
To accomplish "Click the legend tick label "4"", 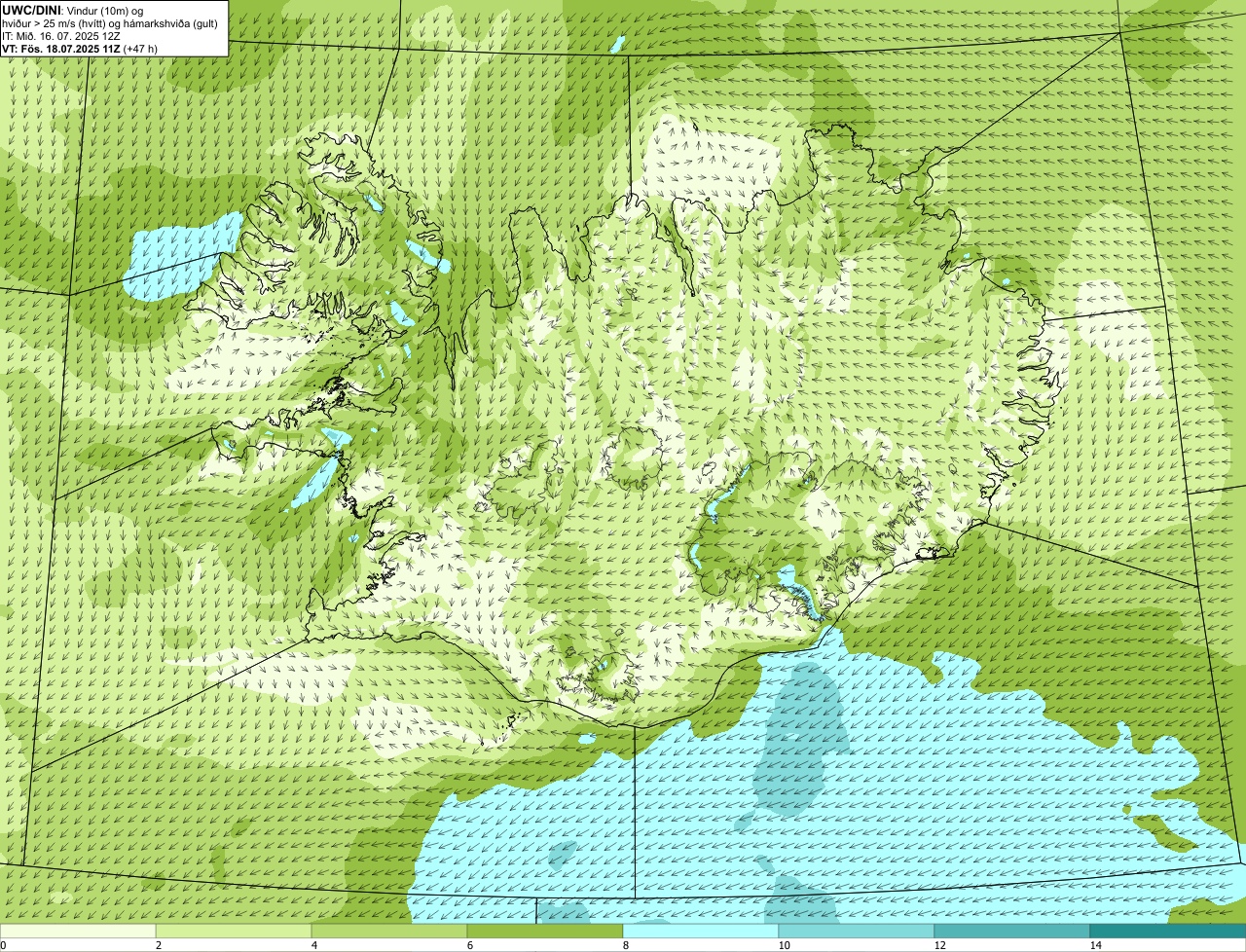I will [x=313, y=945].
